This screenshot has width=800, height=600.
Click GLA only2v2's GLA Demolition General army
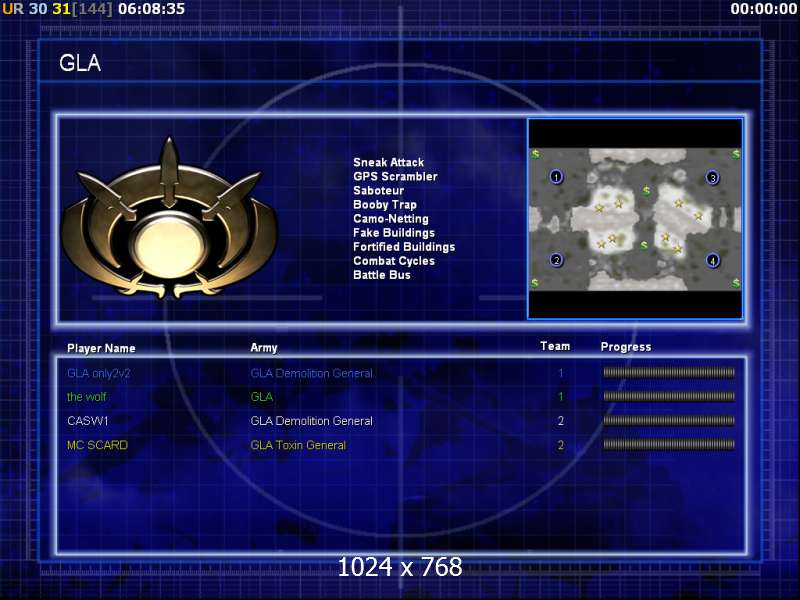(311, 373)
